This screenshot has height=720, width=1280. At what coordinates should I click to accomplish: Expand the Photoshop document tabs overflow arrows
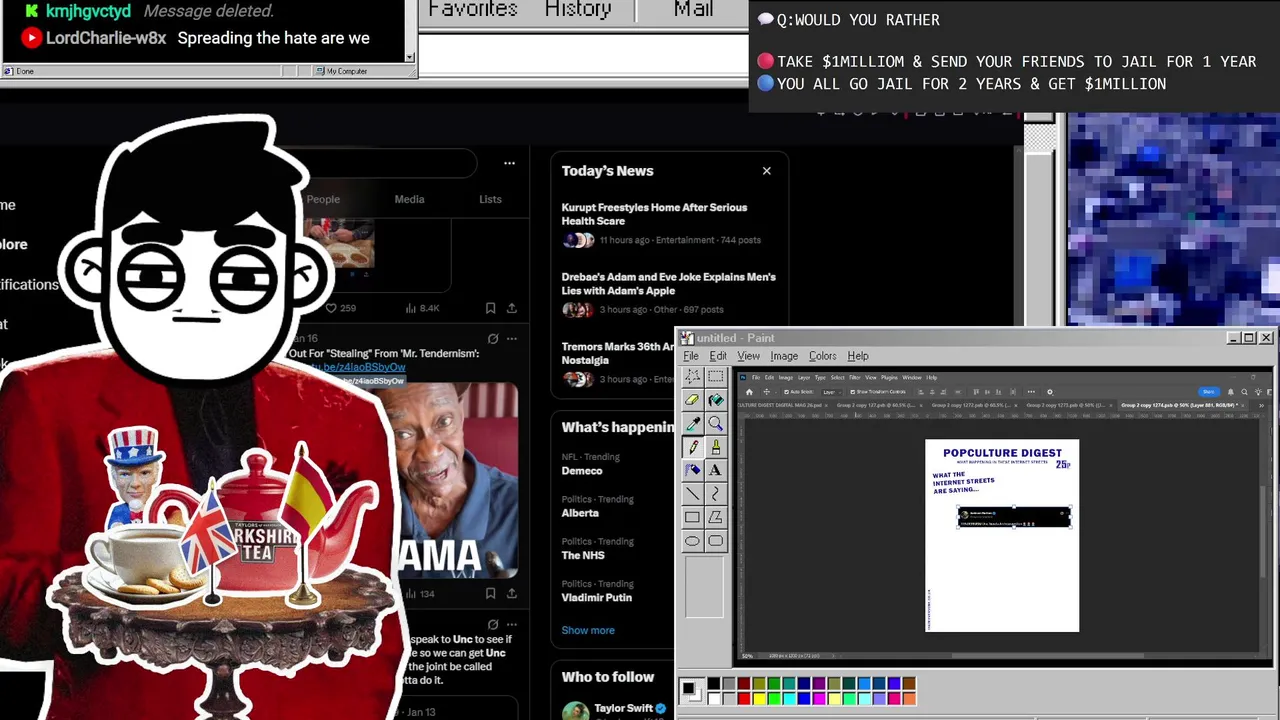coord(1261,405)
